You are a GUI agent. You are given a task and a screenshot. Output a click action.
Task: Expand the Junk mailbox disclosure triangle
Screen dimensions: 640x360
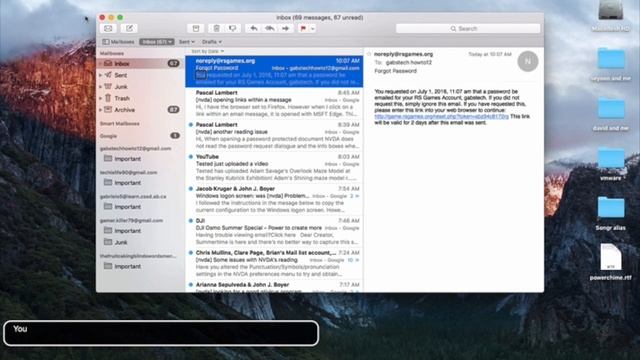(100, 87)
